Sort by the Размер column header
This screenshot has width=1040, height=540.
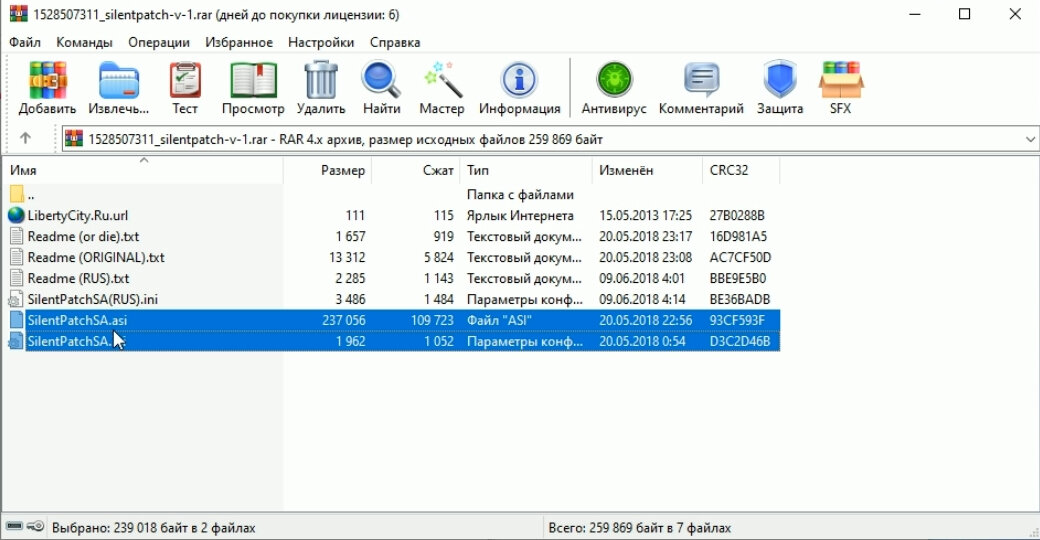coord(327,170)
